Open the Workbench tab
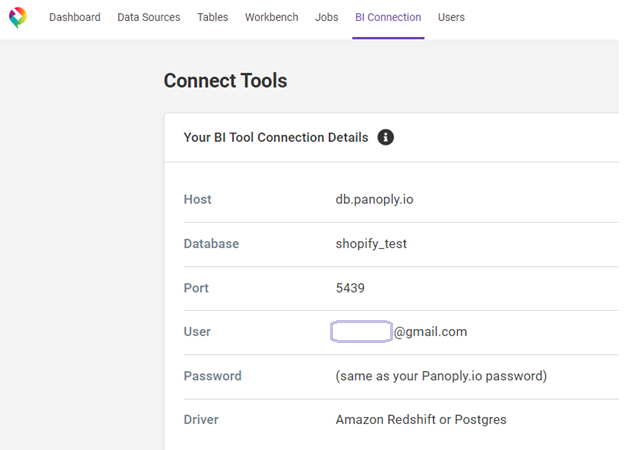The image size is (624, 450). [x=271, y=18]
